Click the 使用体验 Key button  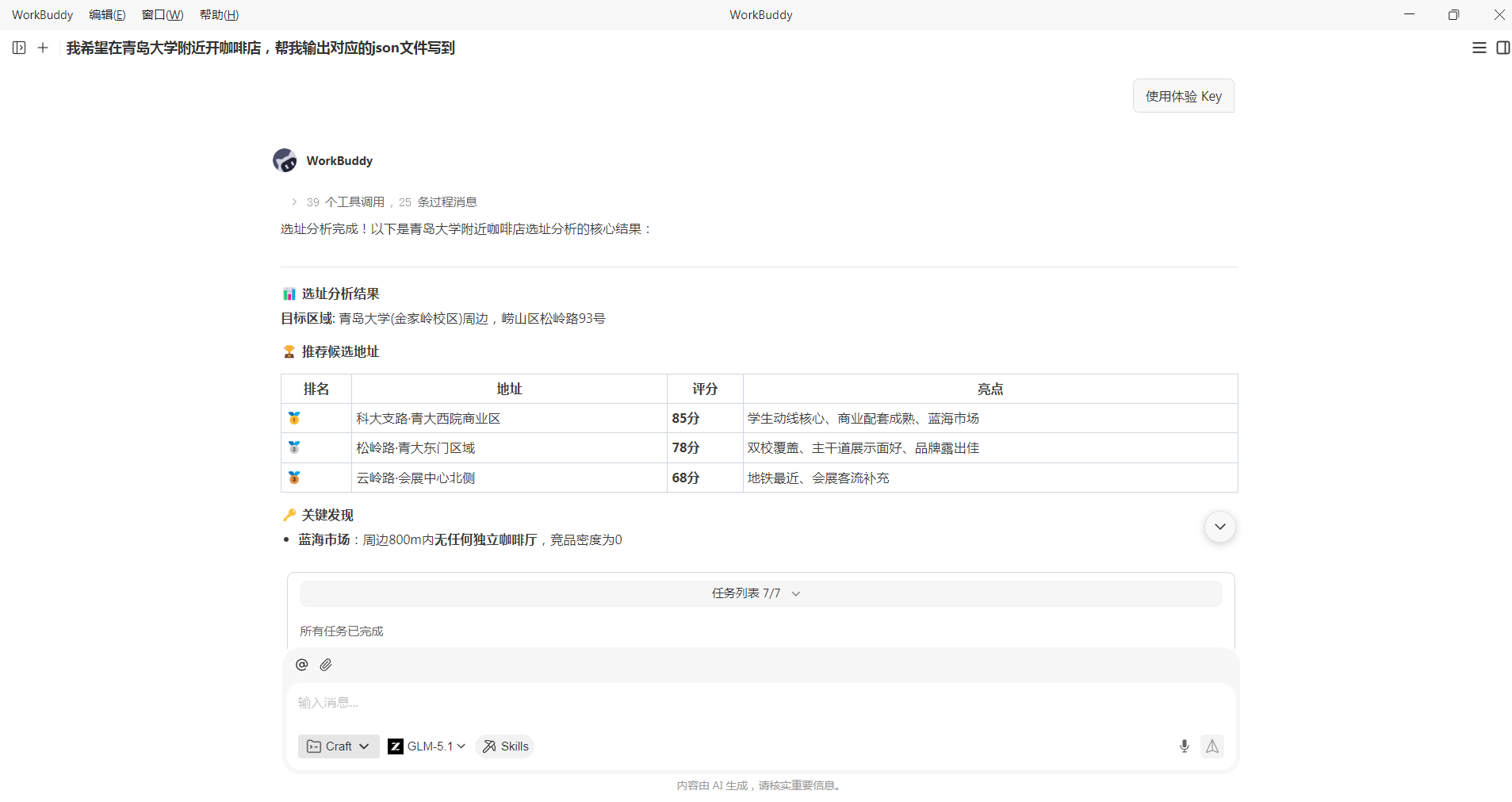pos(1184,96)
